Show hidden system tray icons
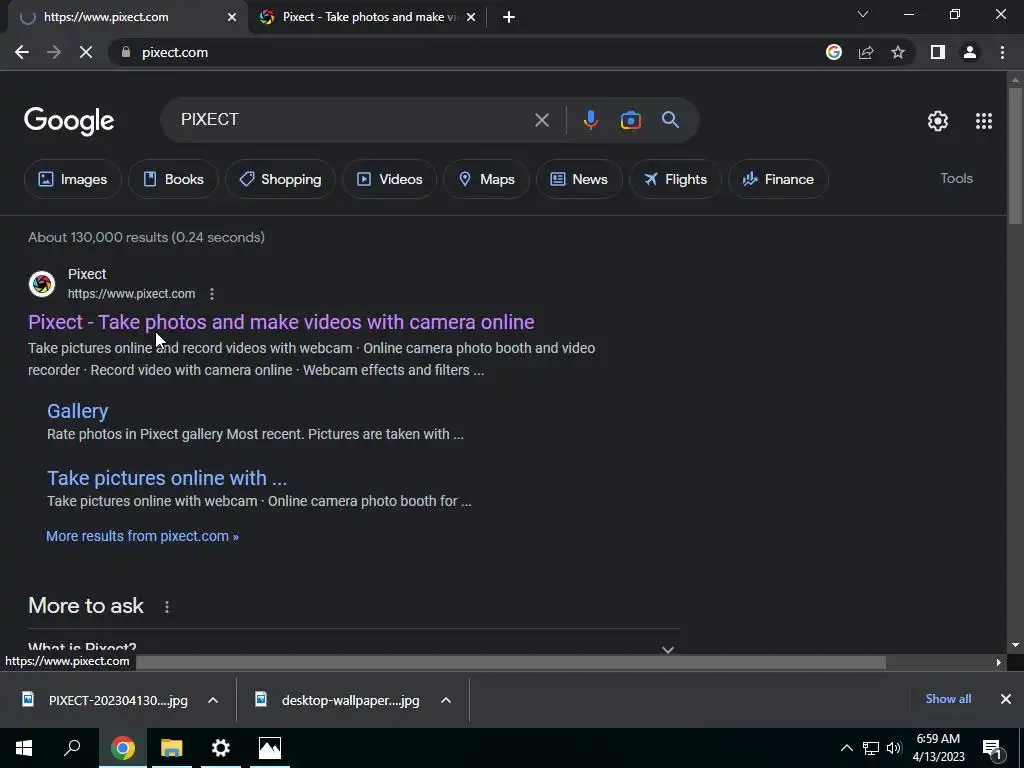This screenshot has width=1024, height=768. pyautogui.click(x=846, y=748)
